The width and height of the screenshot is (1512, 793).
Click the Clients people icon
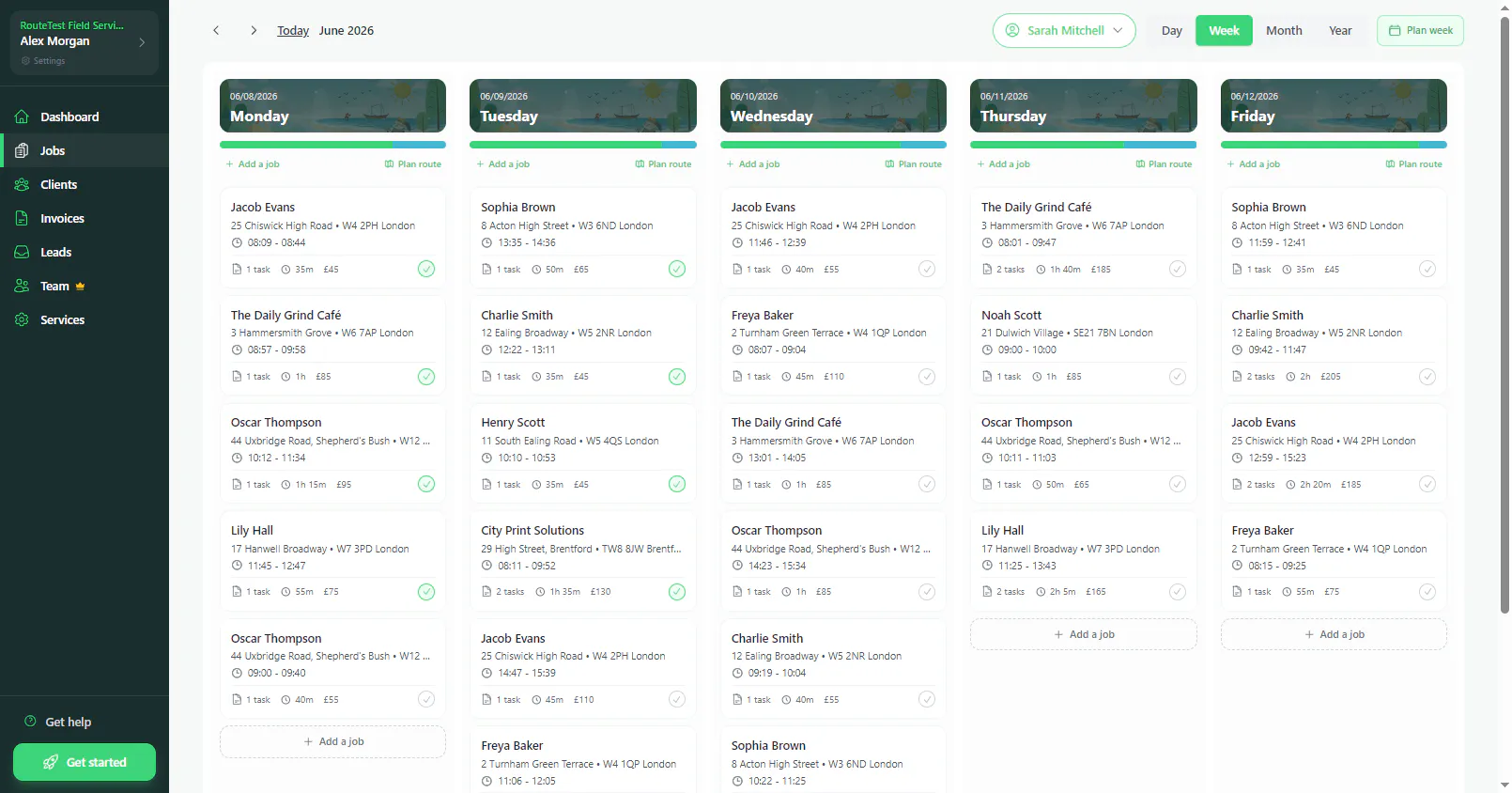[22, 185]
